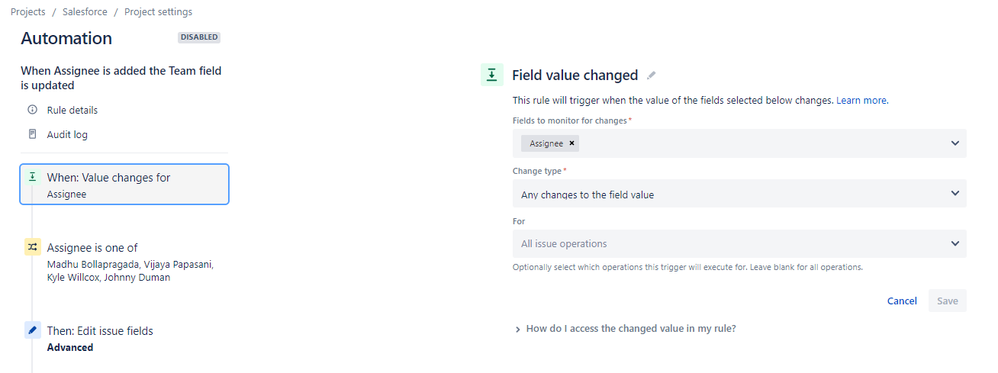998x373 pixels.
Task: Click the green trigger icon in When step
Action: coord(32,177)
